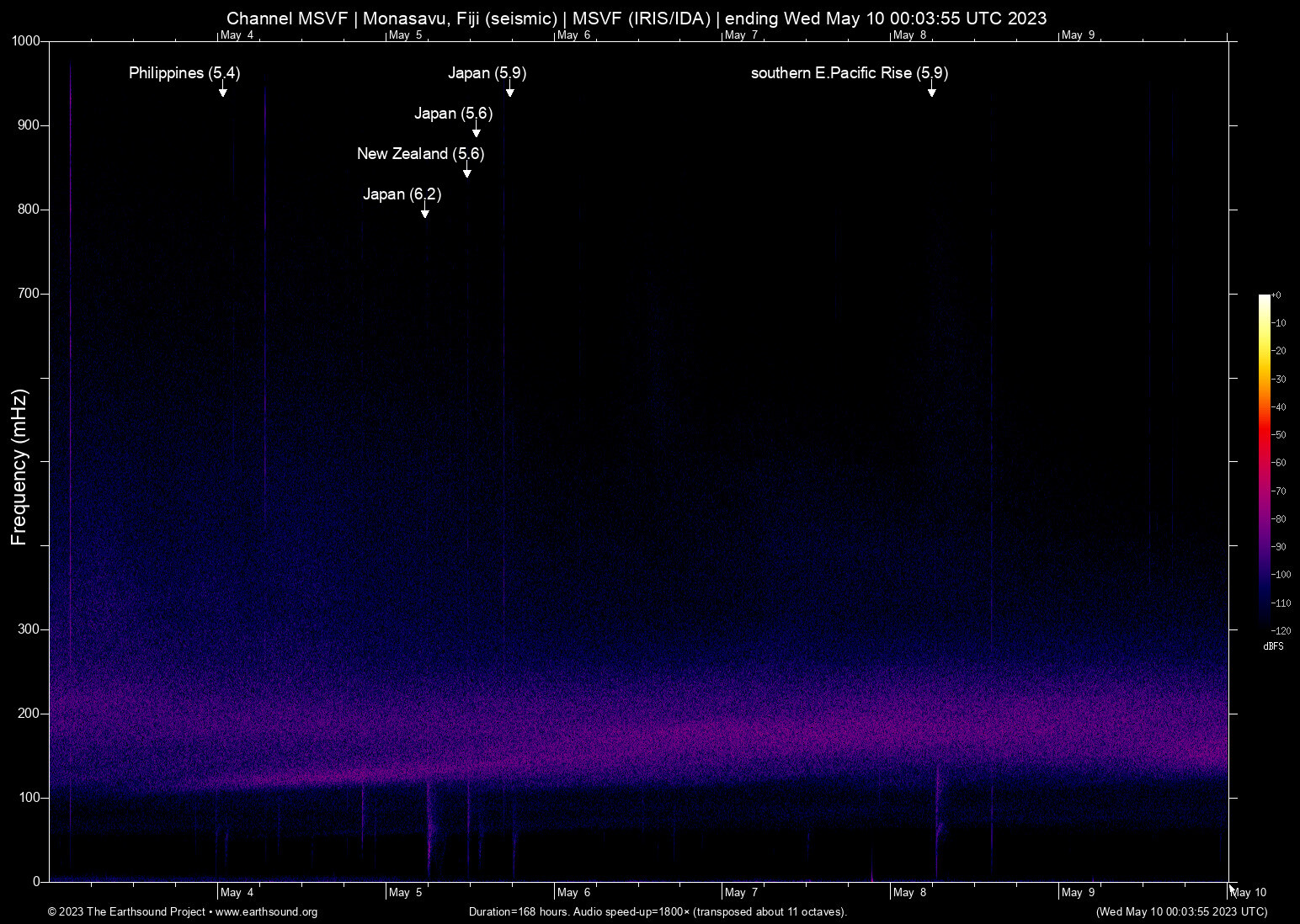Viewport: 1300px width, 924px height.
Task: Click the May 4 label on bottom axis
Action: pos(237,893)
